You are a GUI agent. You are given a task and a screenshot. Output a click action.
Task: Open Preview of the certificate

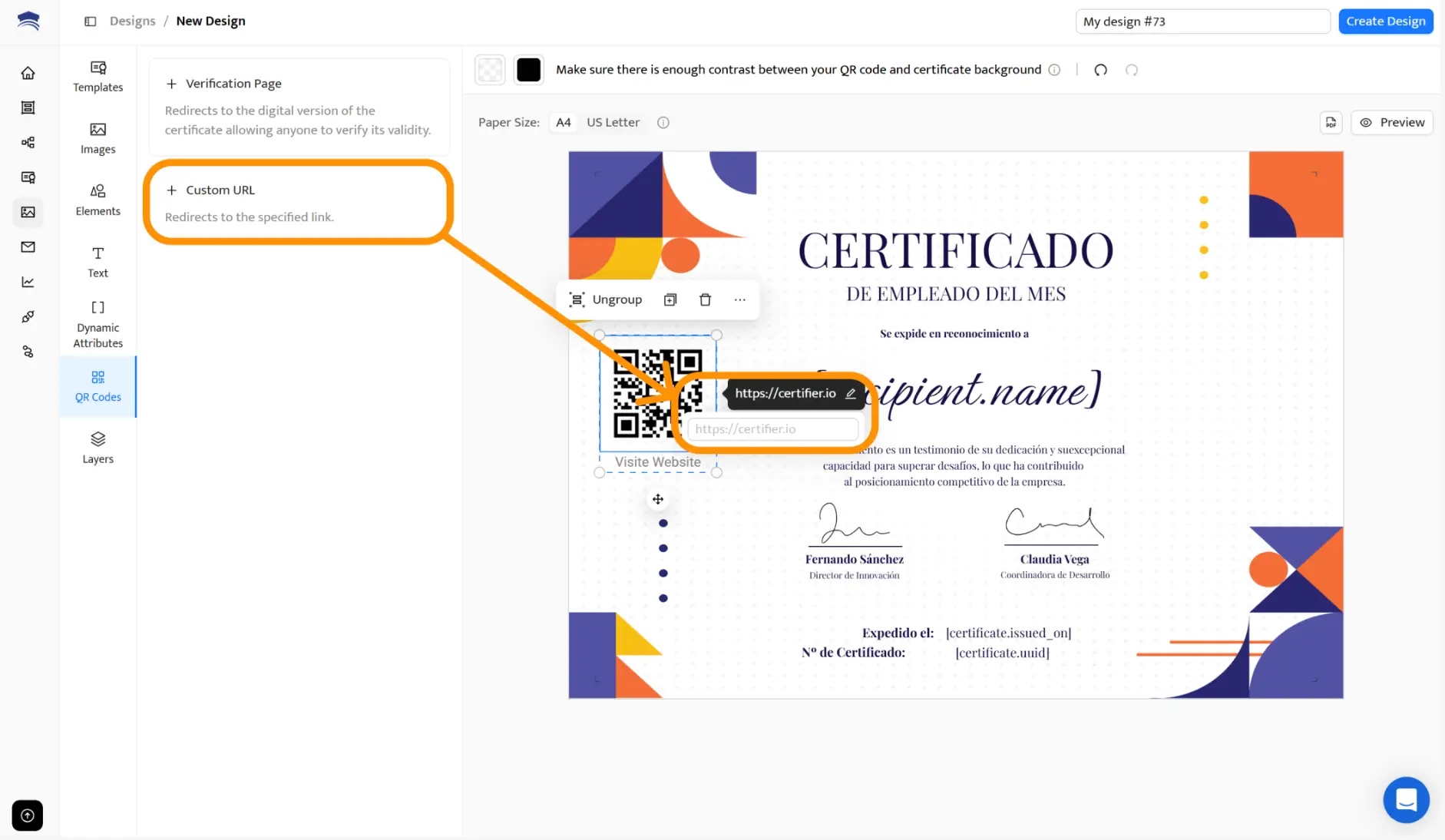(x=1392, y=122)
